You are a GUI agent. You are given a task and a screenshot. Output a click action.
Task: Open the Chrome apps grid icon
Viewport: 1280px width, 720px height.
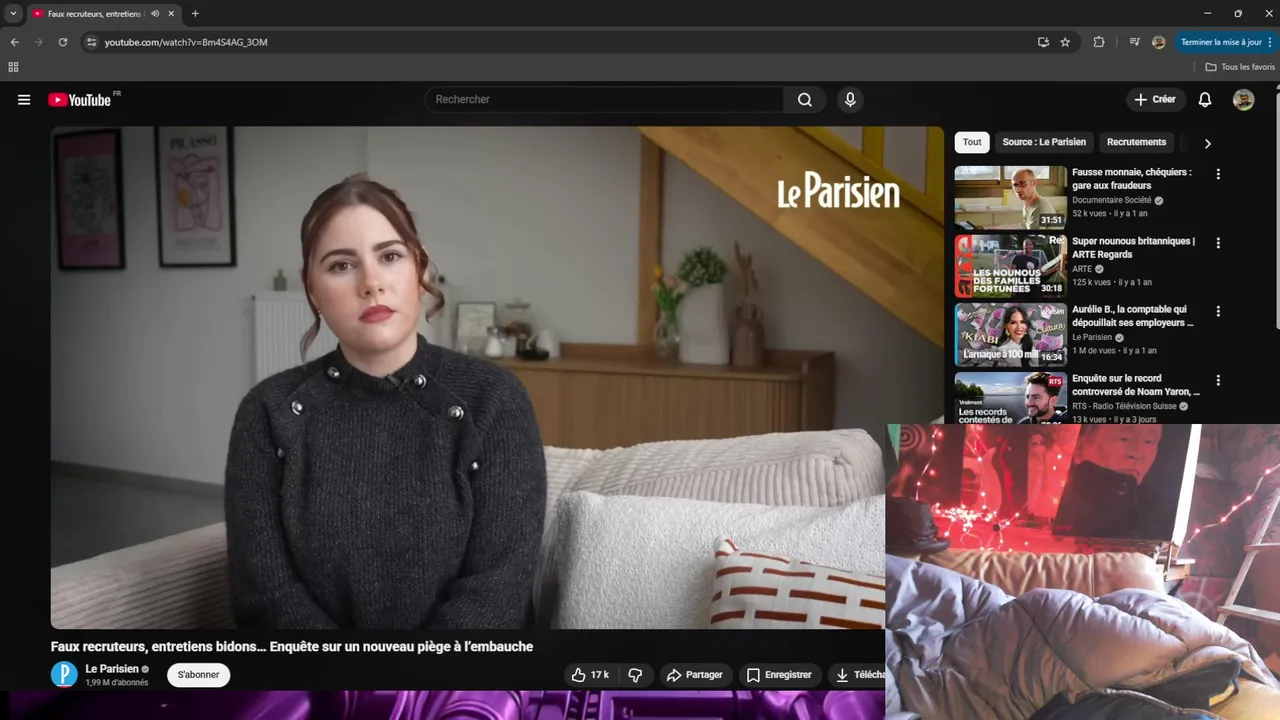click(x=13, y=67)
